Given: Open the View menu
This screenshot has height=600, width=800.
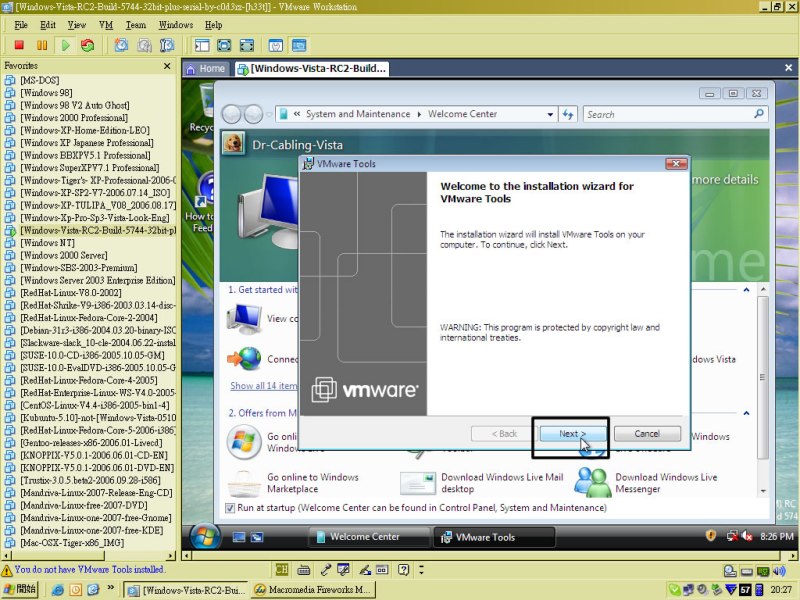Looking at the screenshot, I should [77, 25].
